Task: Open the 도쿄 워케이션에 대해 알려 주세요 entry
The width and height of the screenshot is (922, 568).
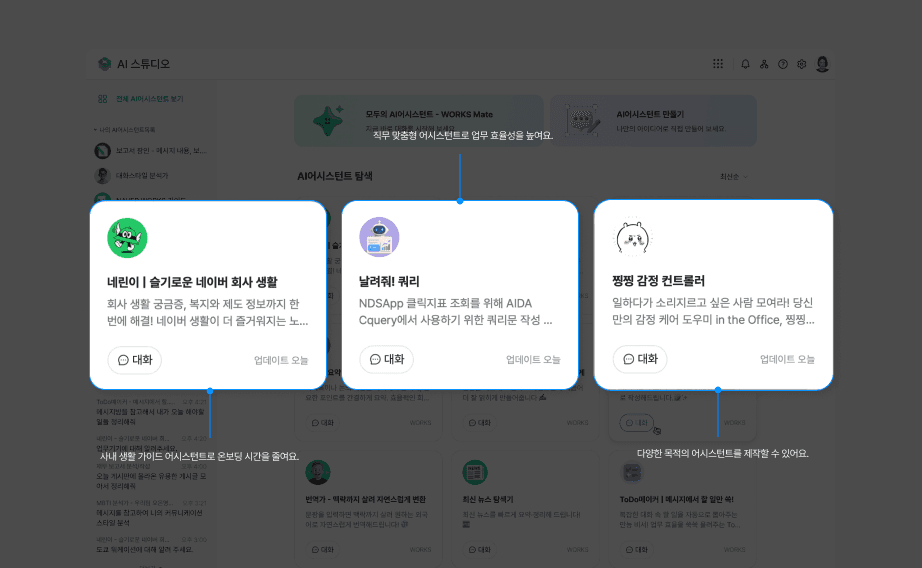Action: tap(152, 545)
